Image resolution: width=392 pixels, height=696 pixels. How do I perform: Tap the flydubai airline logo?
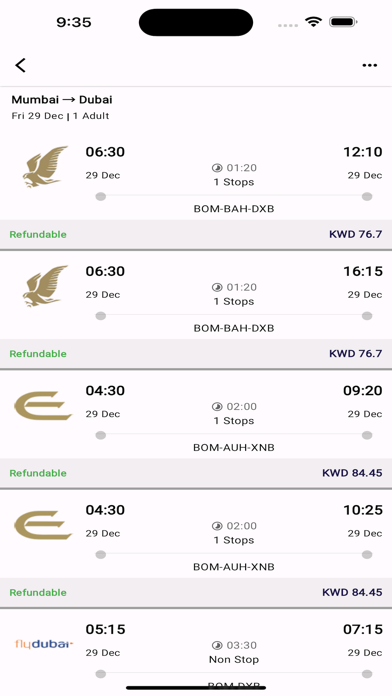click(x=44, y=644)
